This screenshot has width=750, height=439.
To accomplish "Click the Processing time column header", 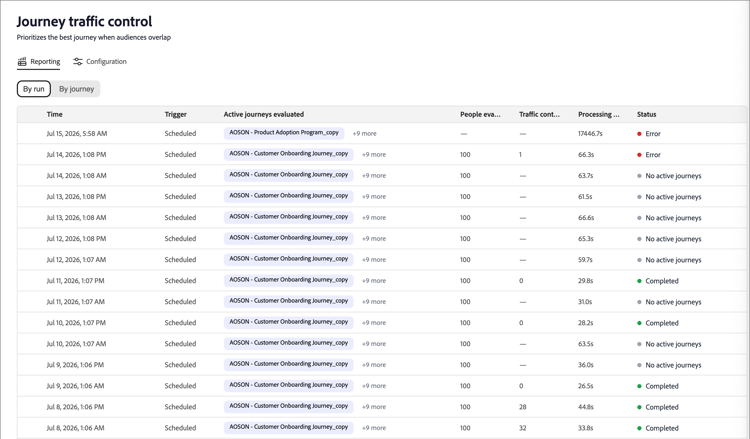I will (x=598, y=114).
